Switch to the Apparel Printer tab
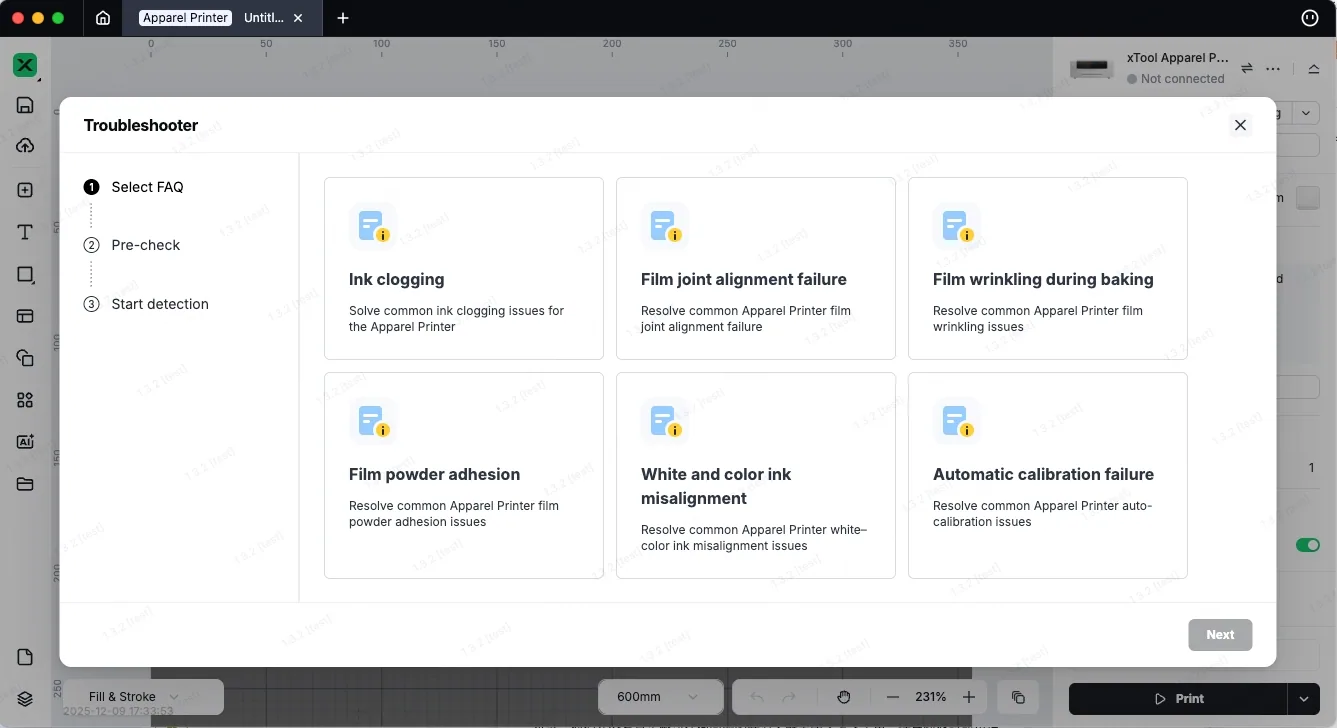This screenshot has width=1337, height=728. tap(186, 18)
